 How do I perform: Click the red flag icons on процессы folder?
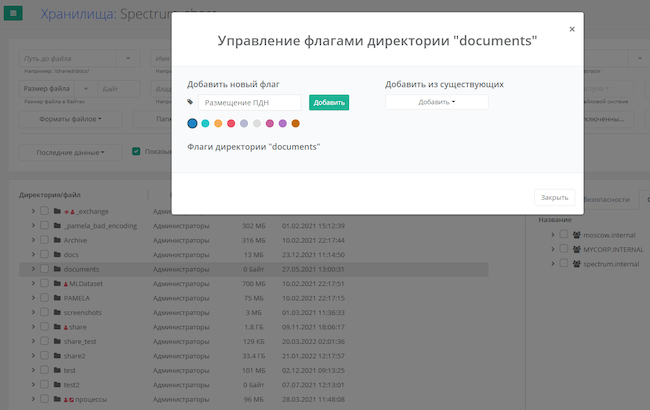tap(69, 400)
